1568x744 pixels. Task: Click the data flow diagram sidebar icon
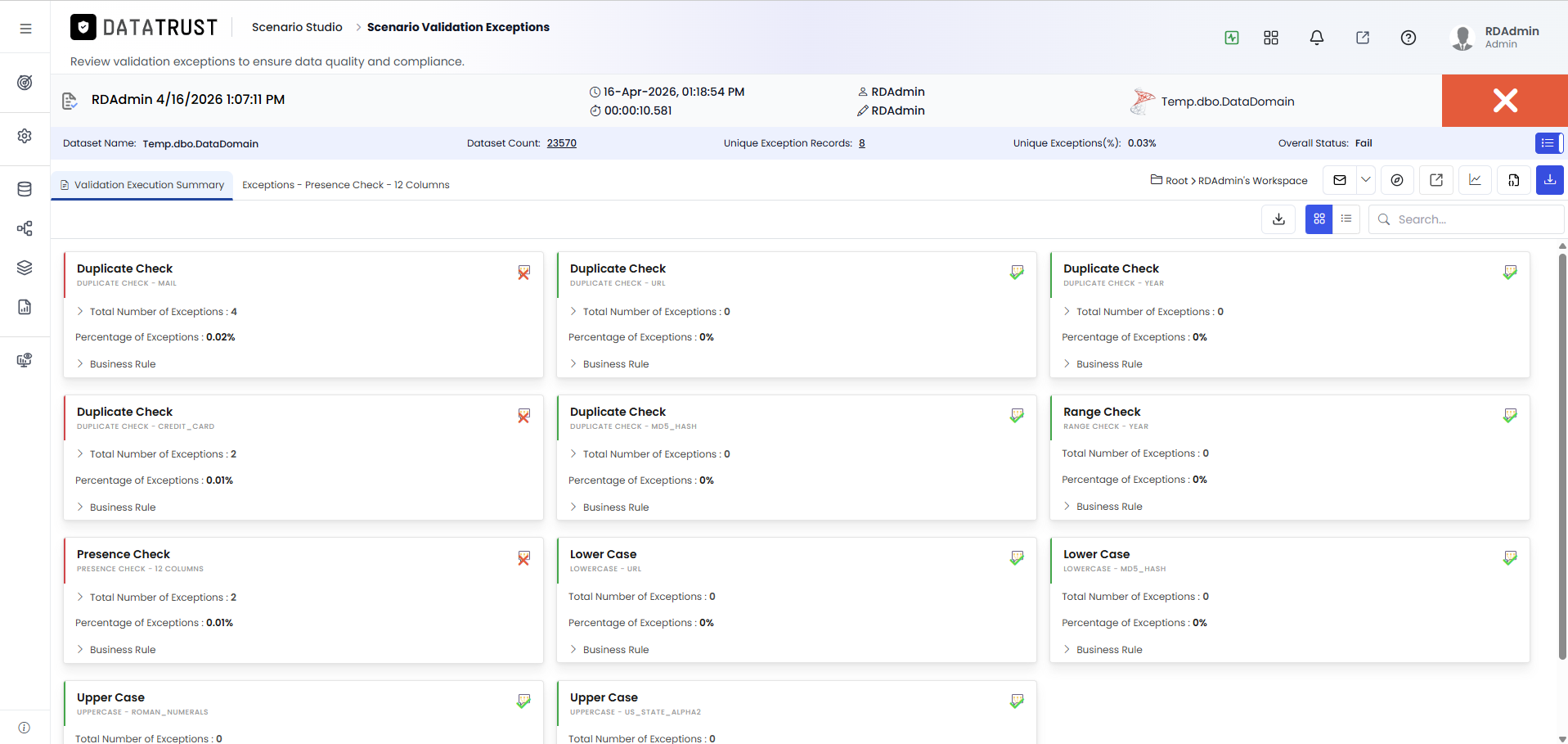(25, 228)
